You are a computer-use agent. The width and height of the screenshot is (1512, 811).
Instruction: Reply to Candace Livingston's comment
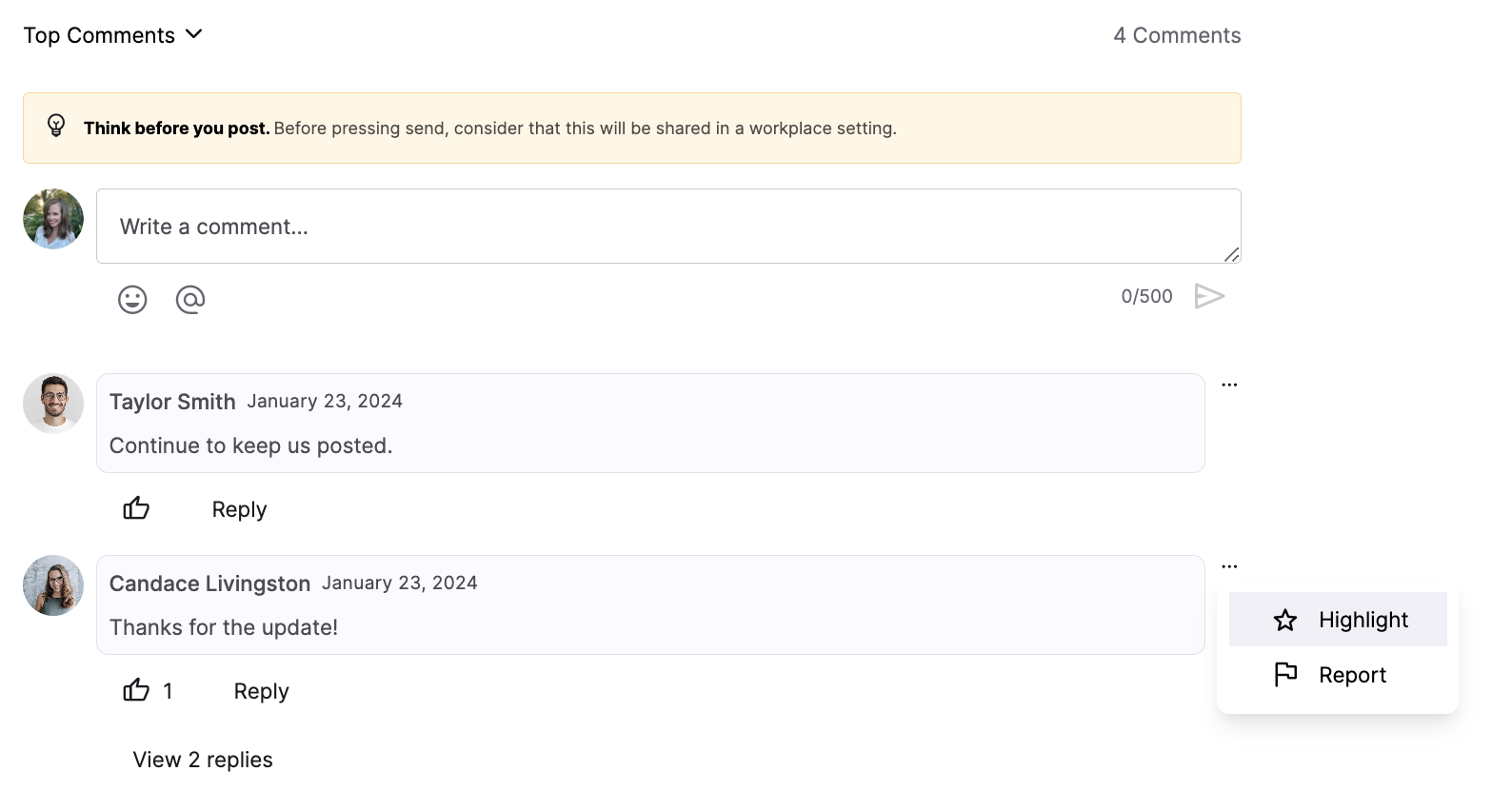point(261,691)
